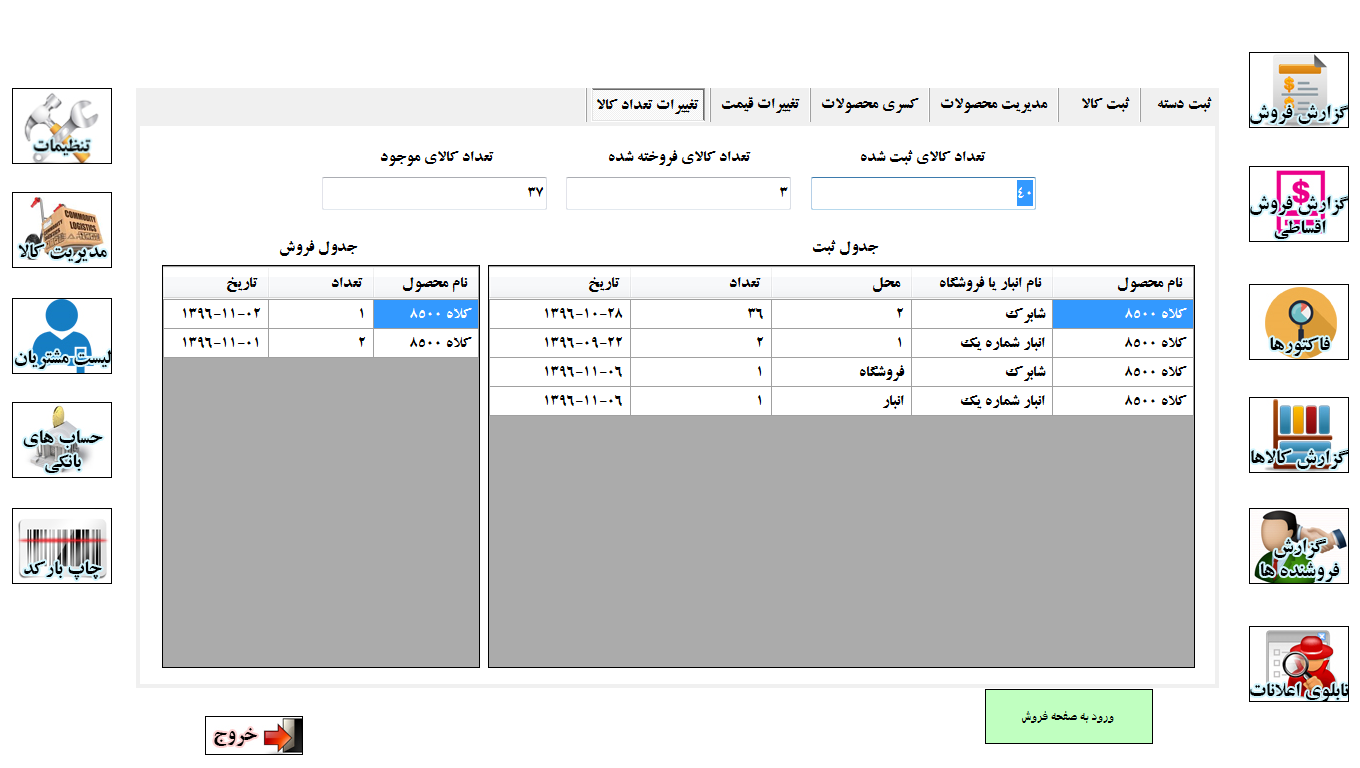Open چاپ بارکد barcode print icon

[62, 546]
